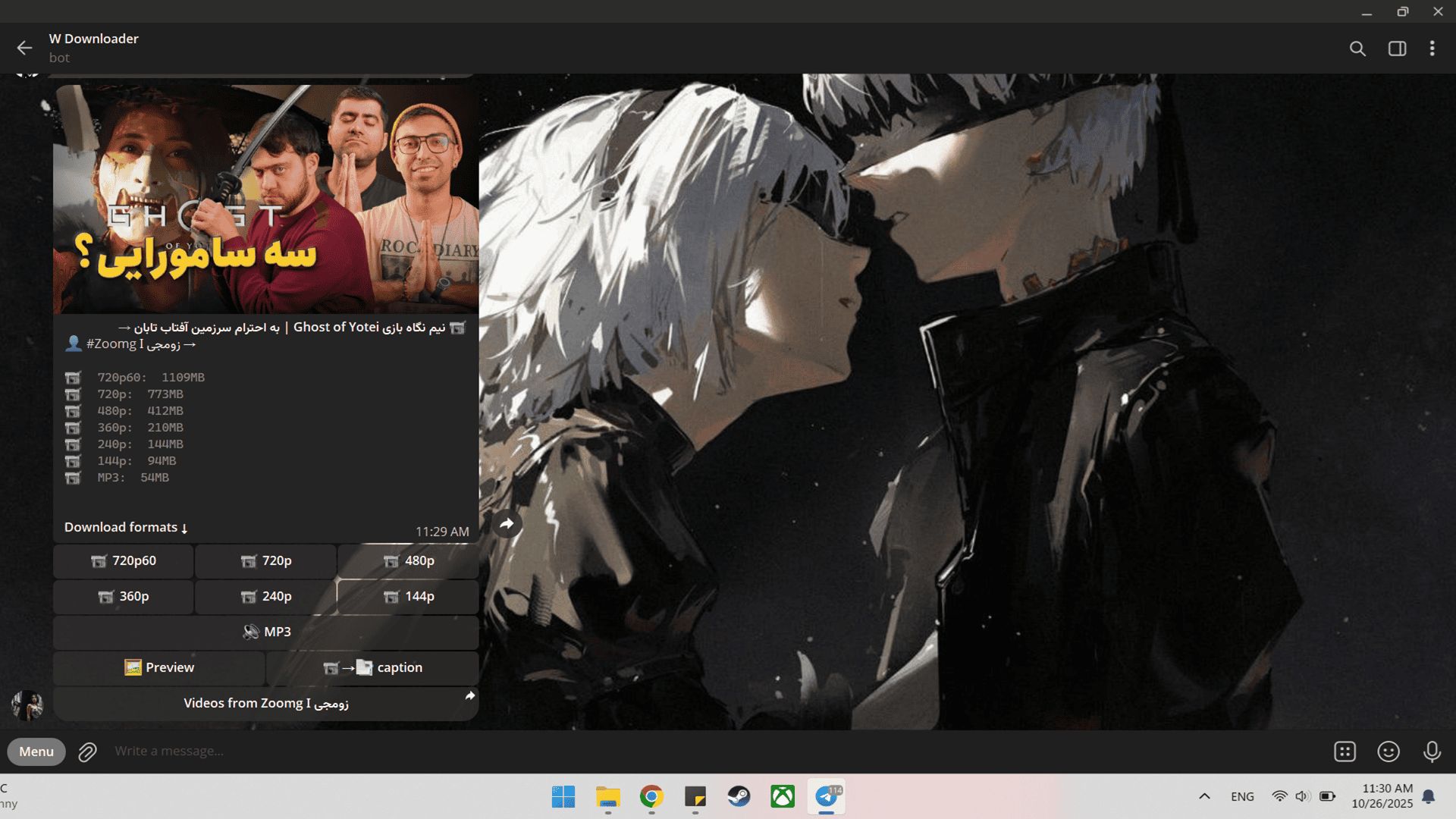1456x819 pixels.
Task: Click the video thumbnail image
Action: tap(265, 199)
